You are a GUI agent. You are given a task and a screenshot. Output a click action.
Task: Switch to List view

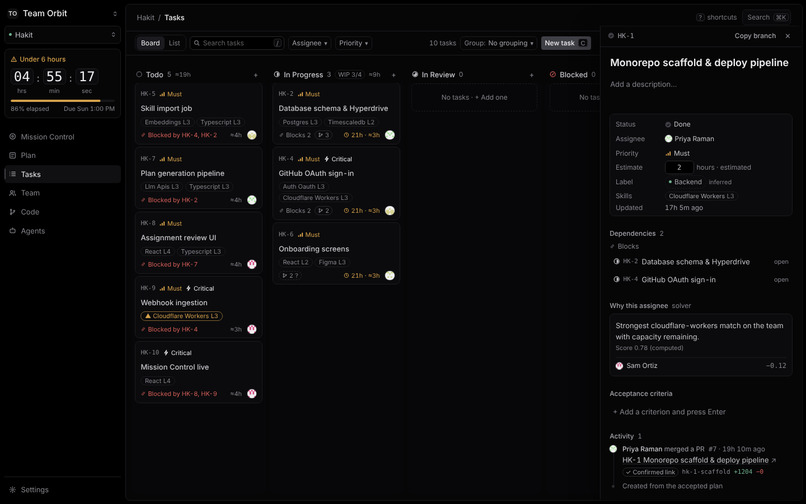pyautogui.click(x=174, y=43)
